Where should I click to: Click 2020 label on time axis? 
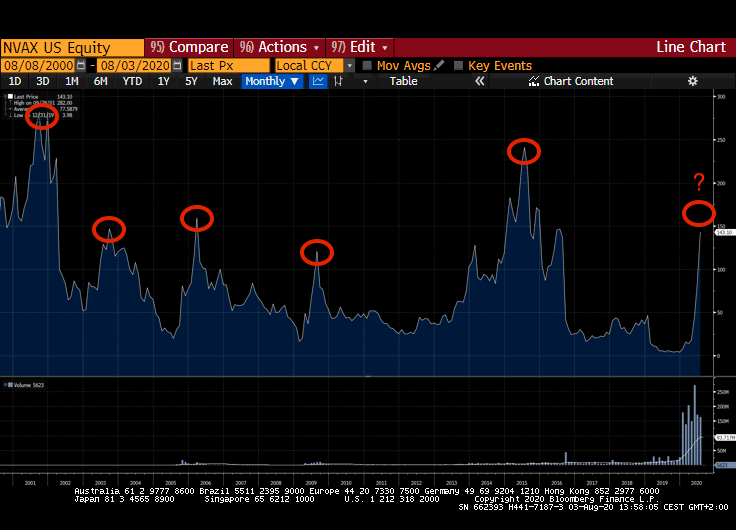697,483
